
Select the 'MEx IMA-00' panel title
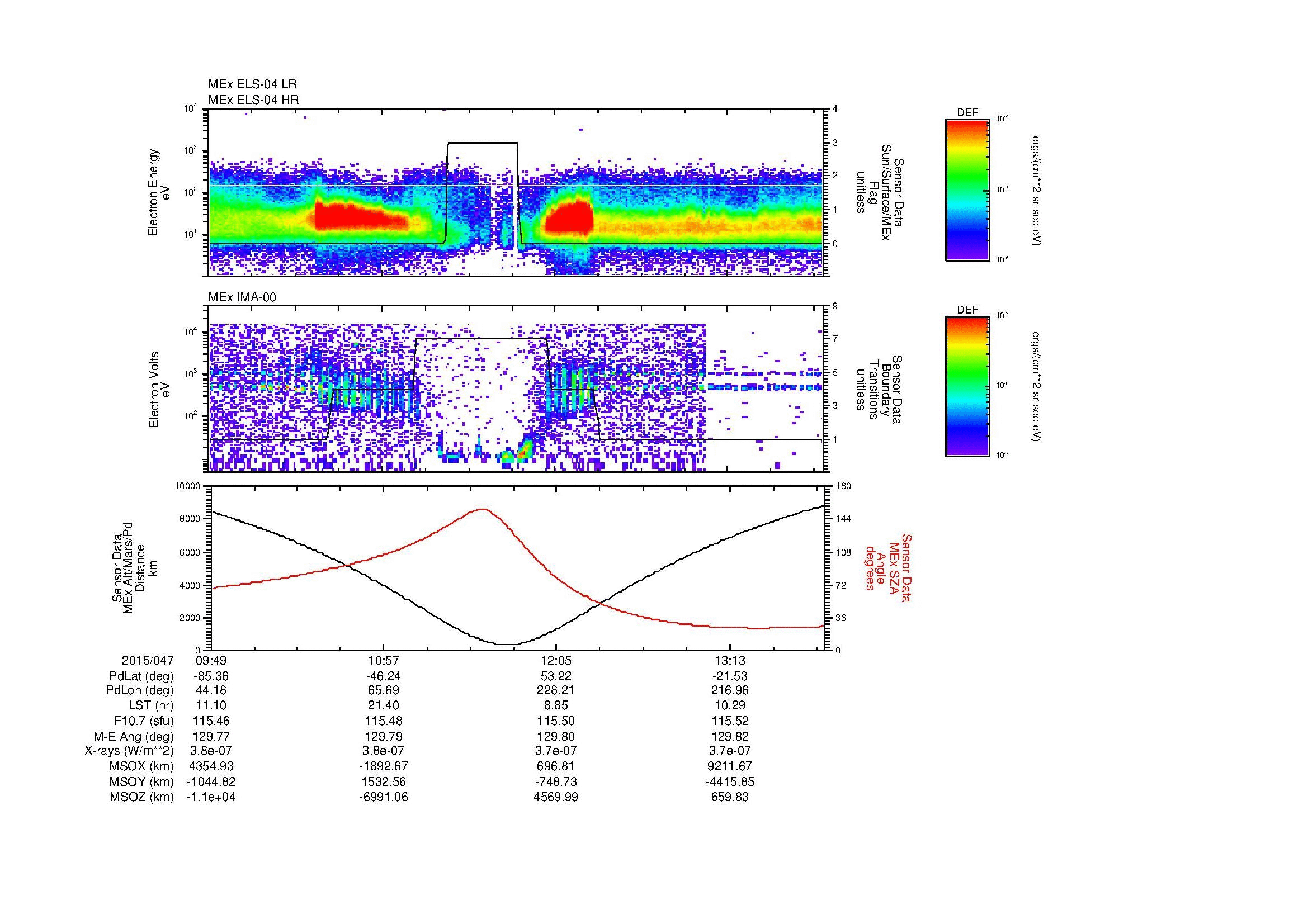pyautogui.click(x=242, y=297)
